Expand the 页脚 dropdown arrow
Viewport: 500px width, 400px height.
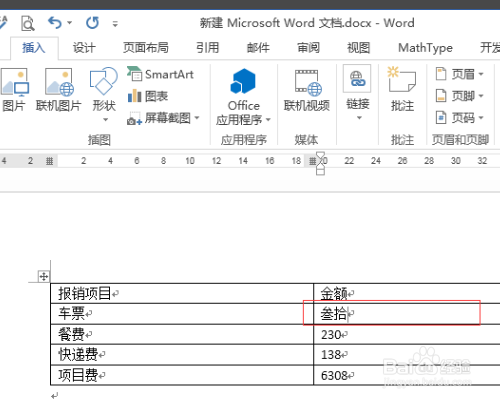pyautogui.click(x=481, y=96)
